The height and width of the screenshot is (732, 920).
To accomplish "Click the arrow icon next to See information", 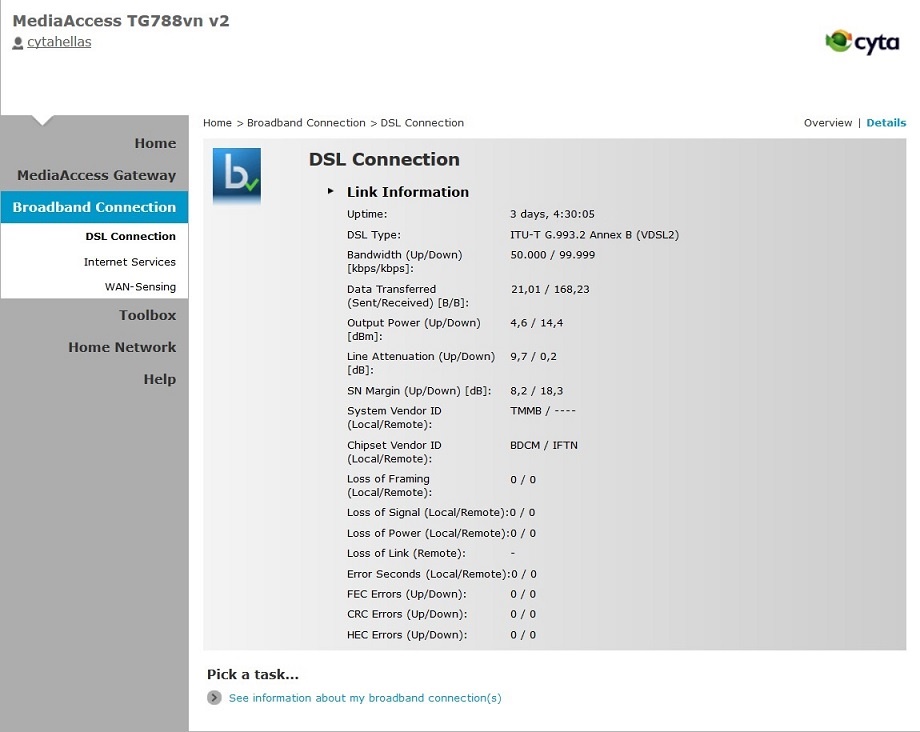I will click(x=214, y=698).
